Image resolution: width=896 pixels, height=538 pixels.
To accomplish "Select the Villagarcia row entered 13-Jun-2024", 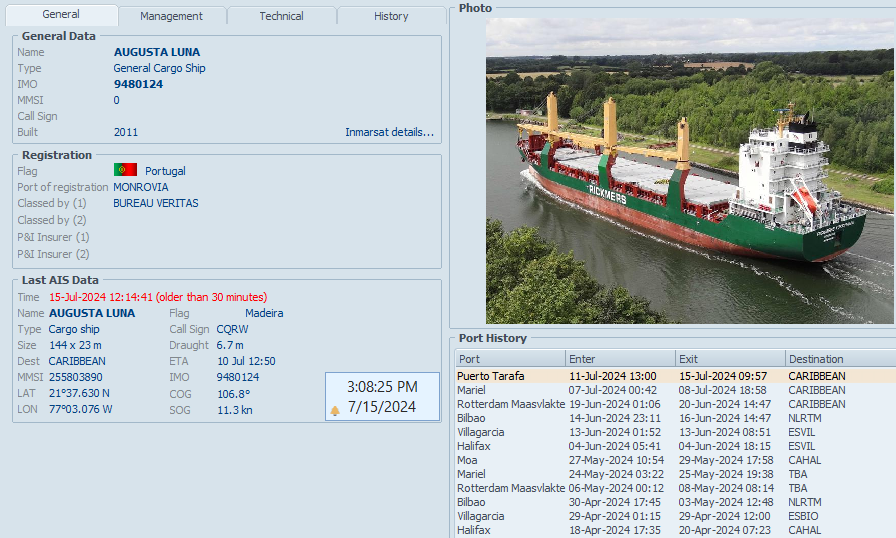I will pyautogui.click(x=675, y=432).
